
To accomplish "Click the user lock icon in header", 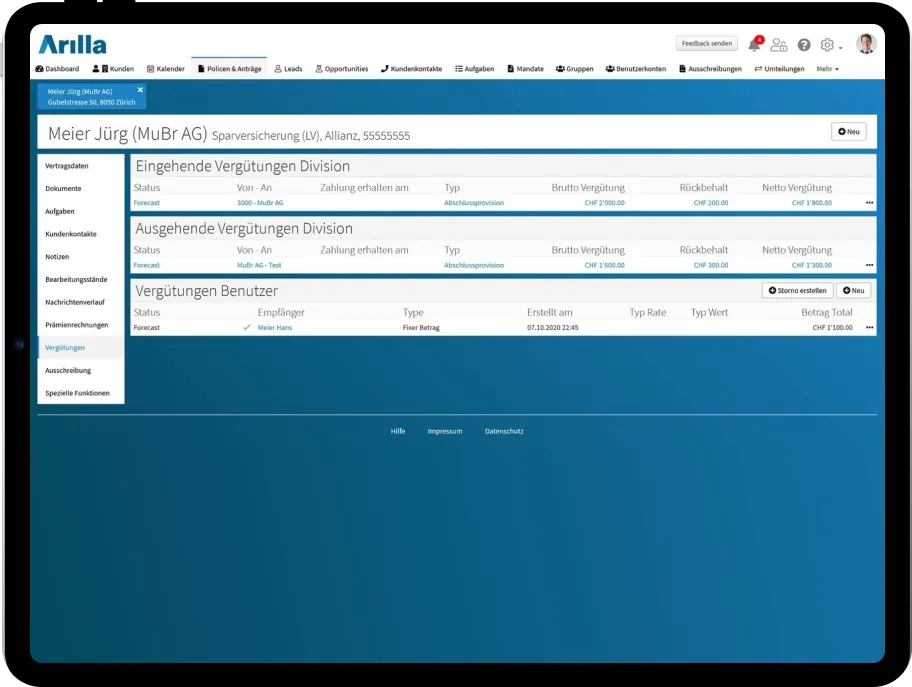I will [x=779, y=45].
